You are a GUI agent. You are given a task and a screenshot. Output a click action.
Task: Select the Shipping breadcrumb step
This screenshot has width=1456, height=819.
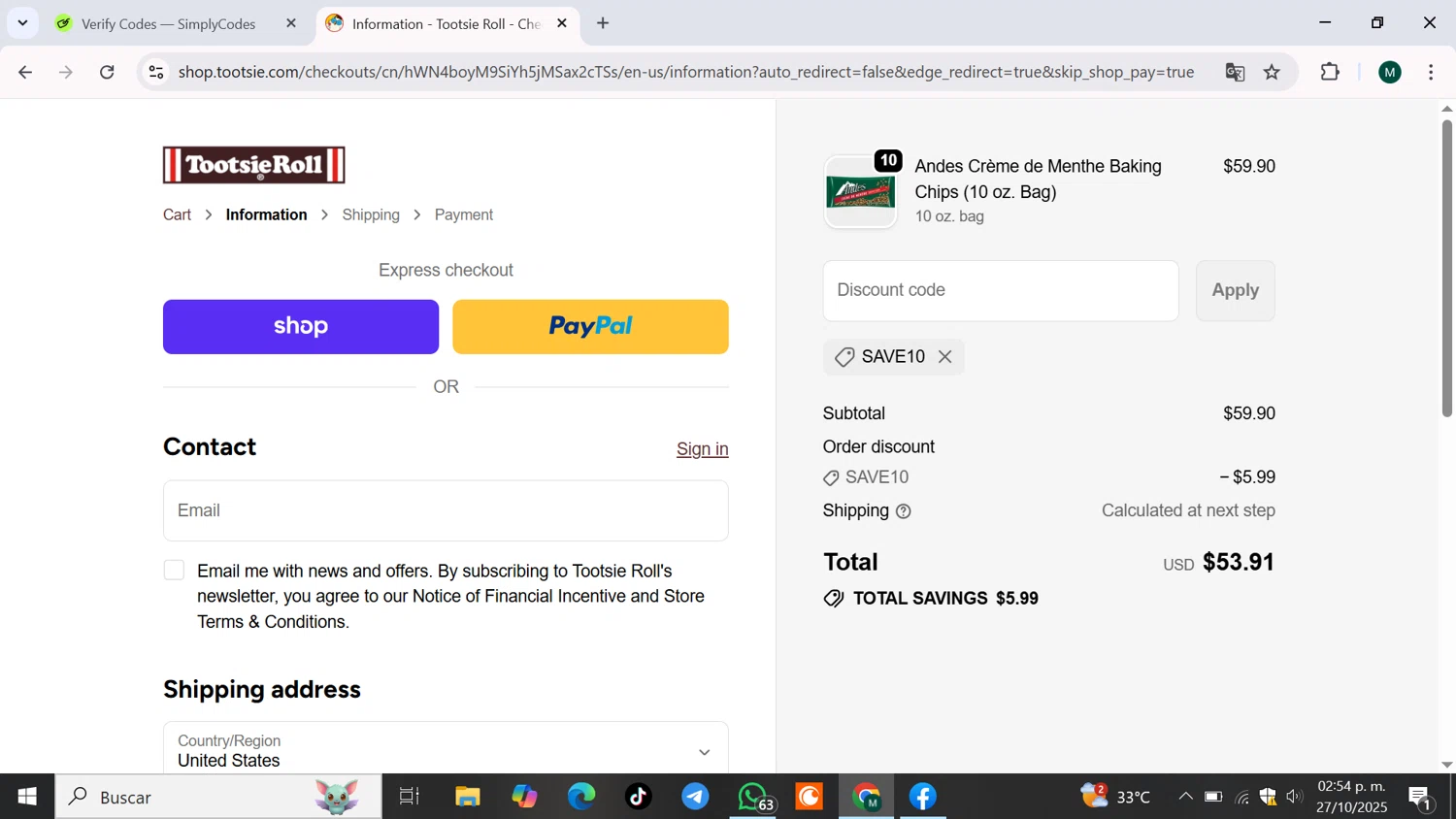[x=371, y=215]
